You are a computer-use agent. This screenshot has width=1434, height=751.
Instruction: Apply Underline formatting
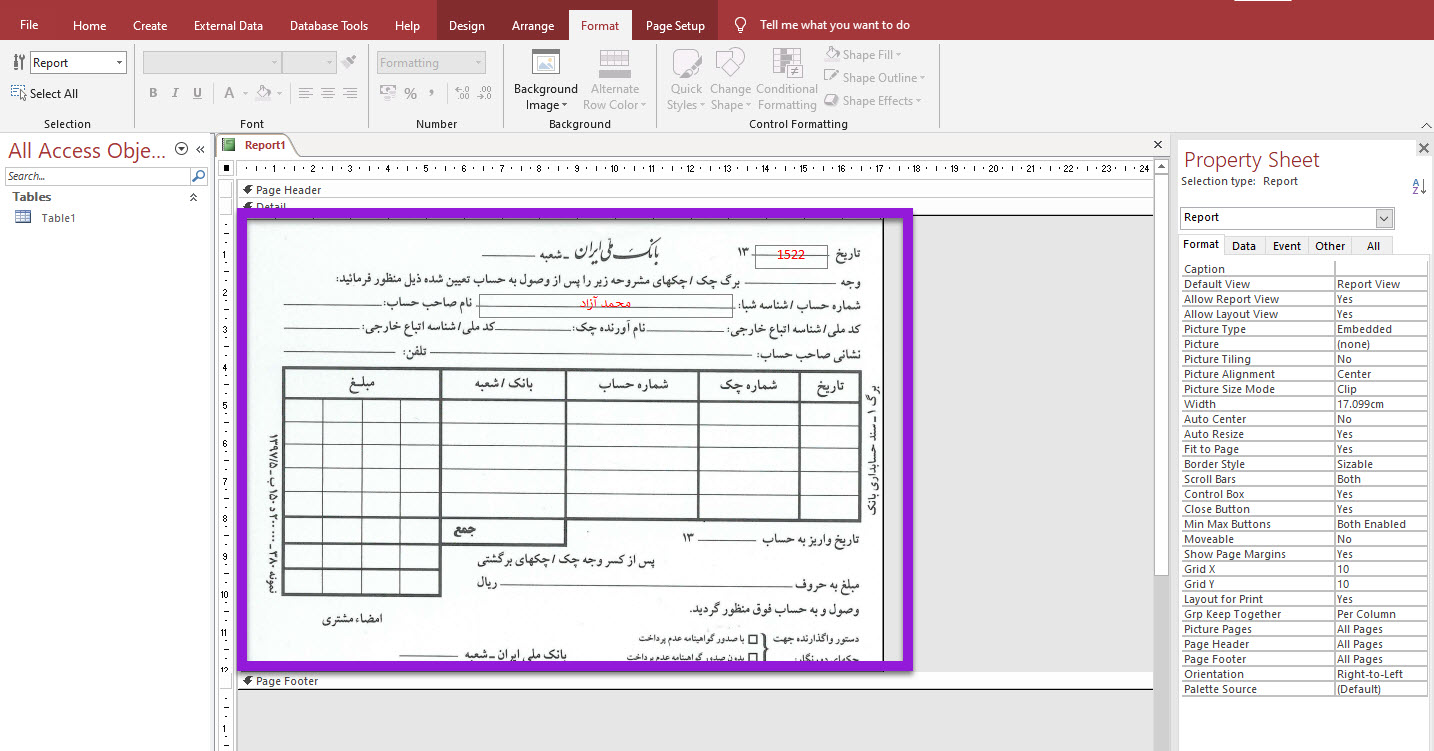[197, 93]
